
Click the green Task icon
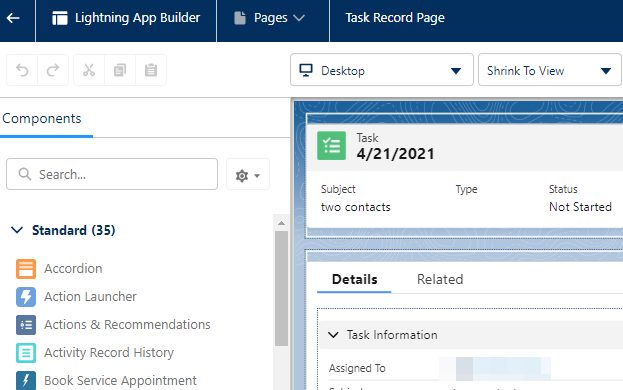point(331,146)
